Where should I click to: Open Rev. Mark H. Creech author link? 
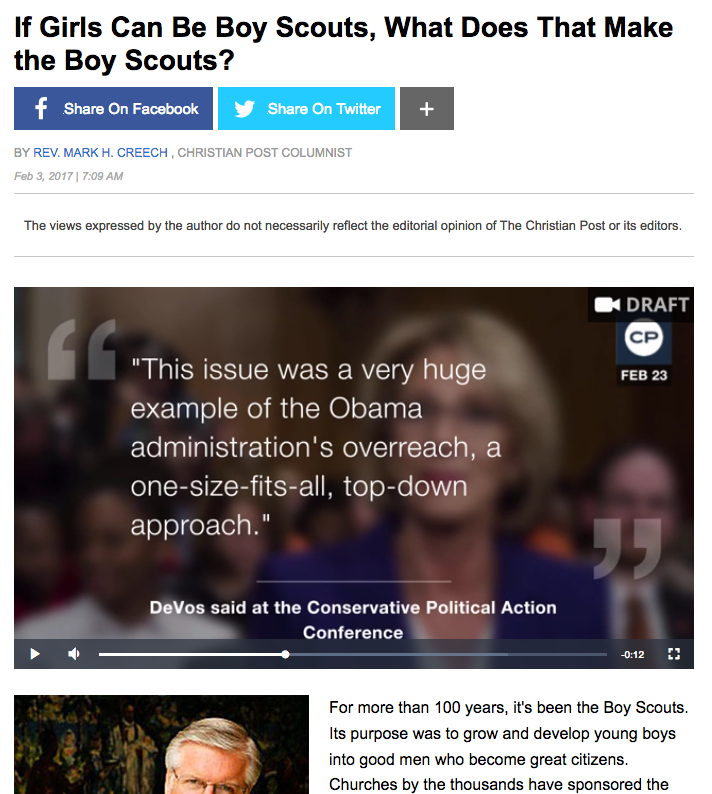click(x=100, y=152)
